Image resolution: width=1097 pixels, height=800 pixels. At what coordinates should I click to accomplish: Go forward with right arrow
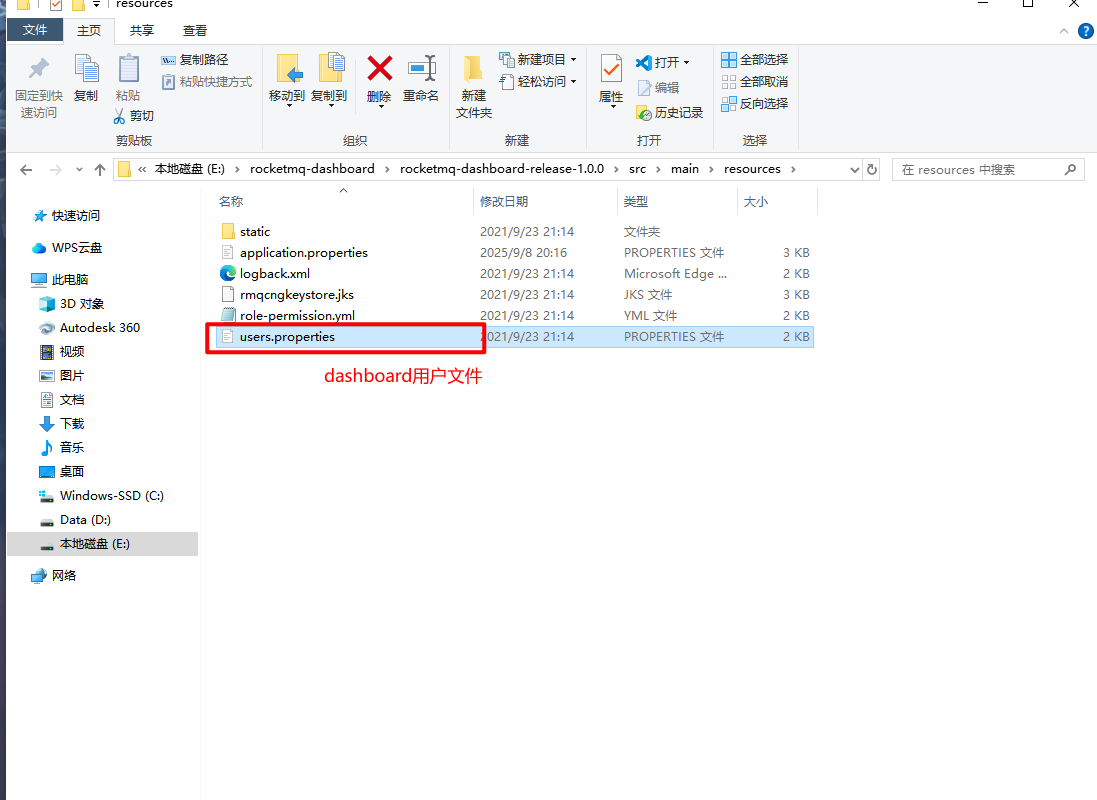(55, 169)
